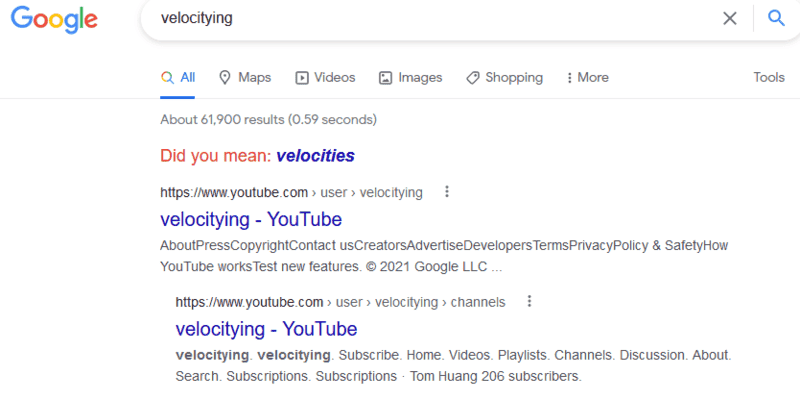Select the All search tab
Screen dimensions: 800x400
pos(178,78)
